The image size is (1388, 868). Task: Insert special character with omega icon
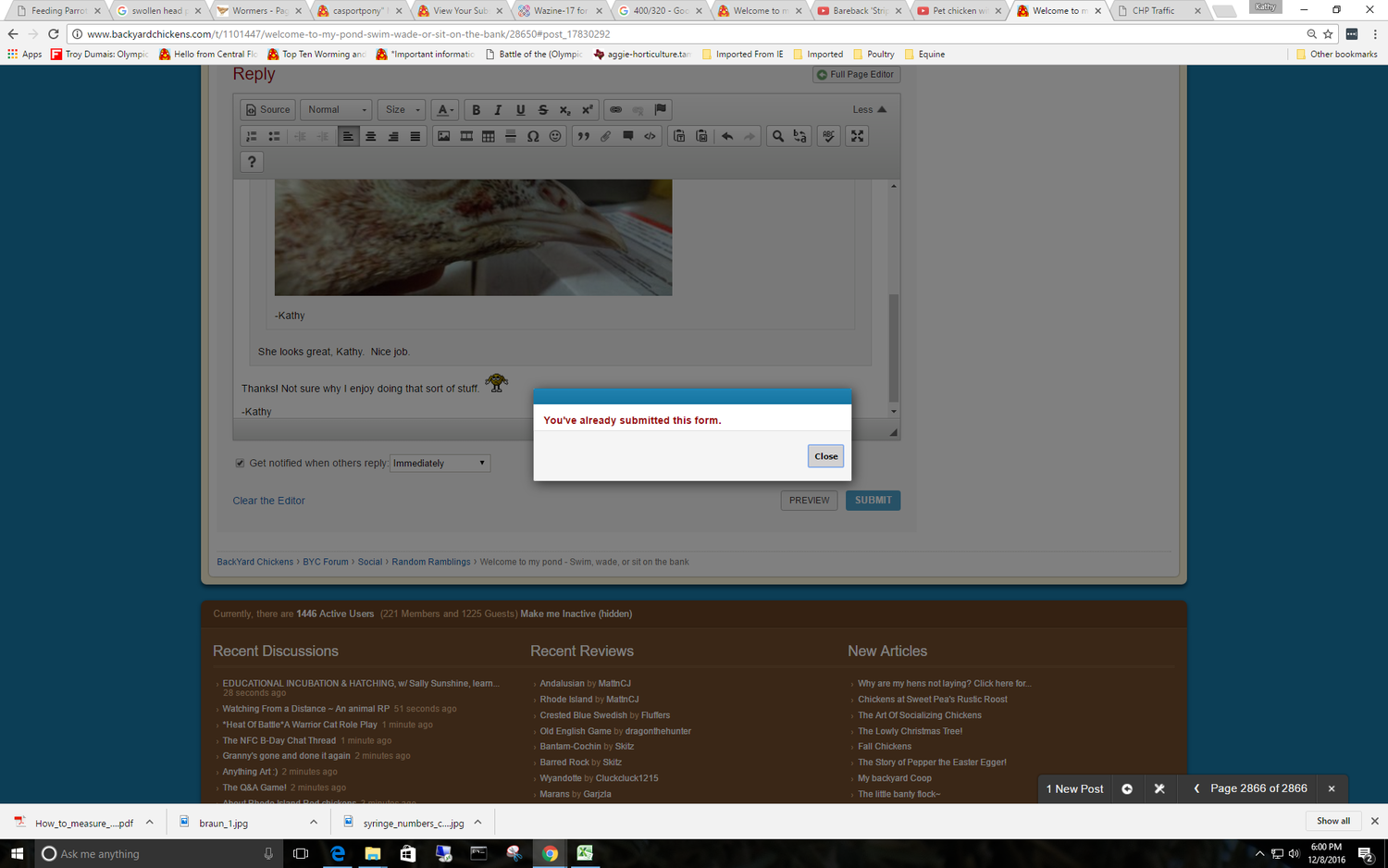(533, 136)
